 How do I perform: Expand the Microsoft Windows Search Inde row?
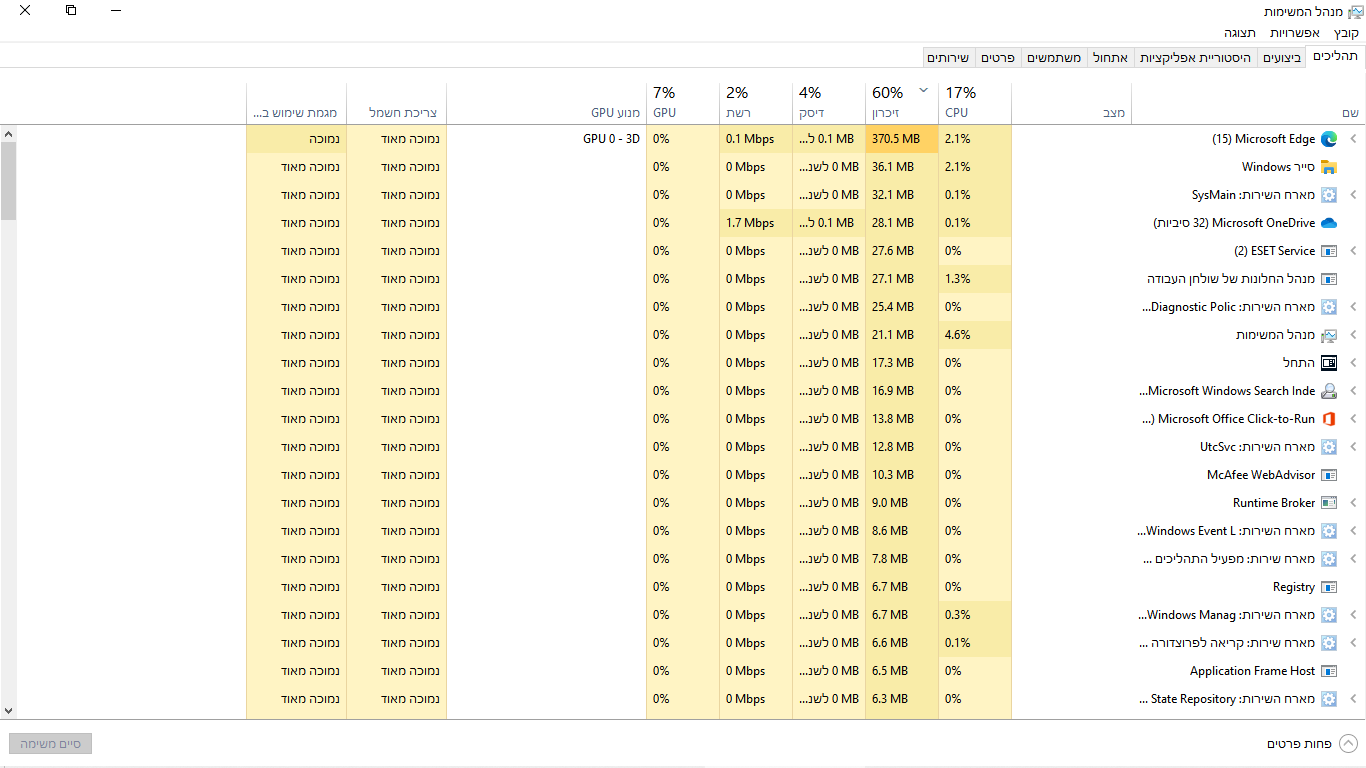tap(1354, 391)
